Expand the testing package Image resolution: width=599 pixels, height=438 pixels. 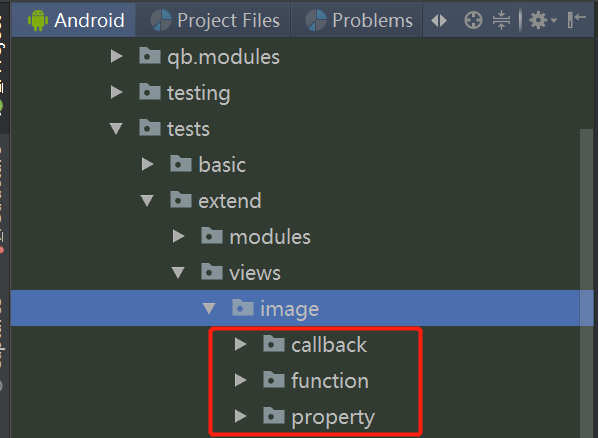[116, 92]
